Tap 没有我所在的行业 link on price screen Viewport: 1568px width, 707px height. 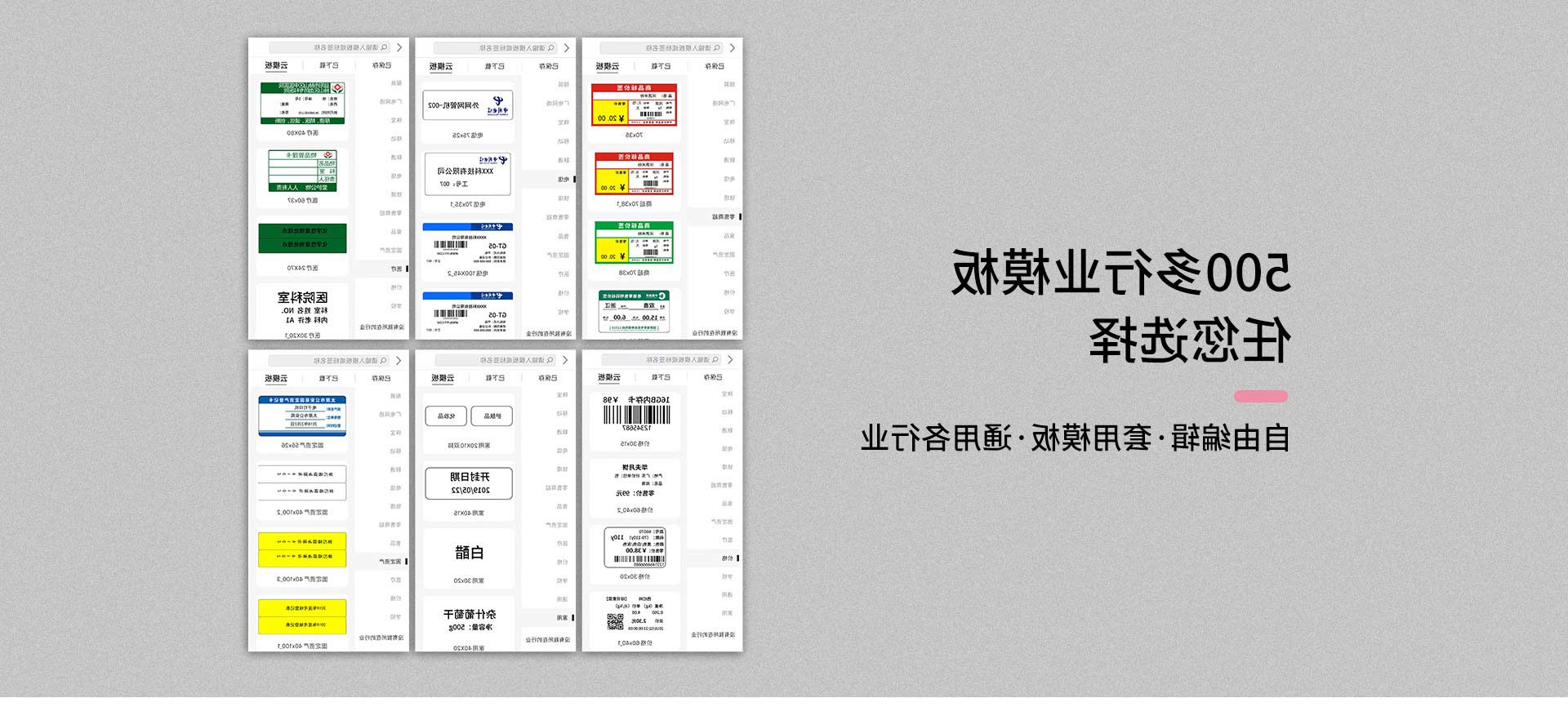[713, 634]
